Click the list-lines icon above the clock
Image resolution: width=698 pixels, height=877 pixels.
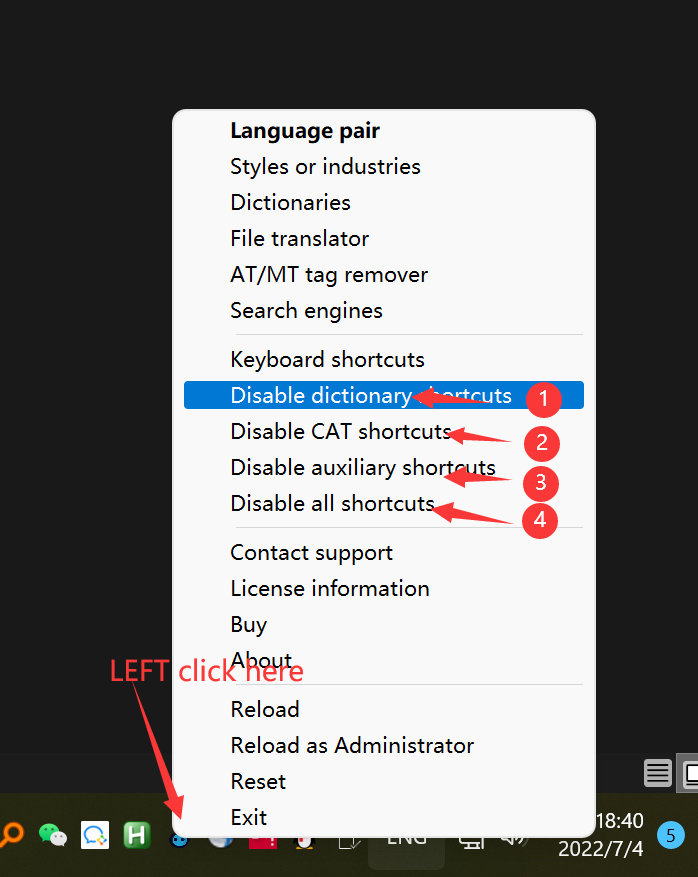coord(657,773)
